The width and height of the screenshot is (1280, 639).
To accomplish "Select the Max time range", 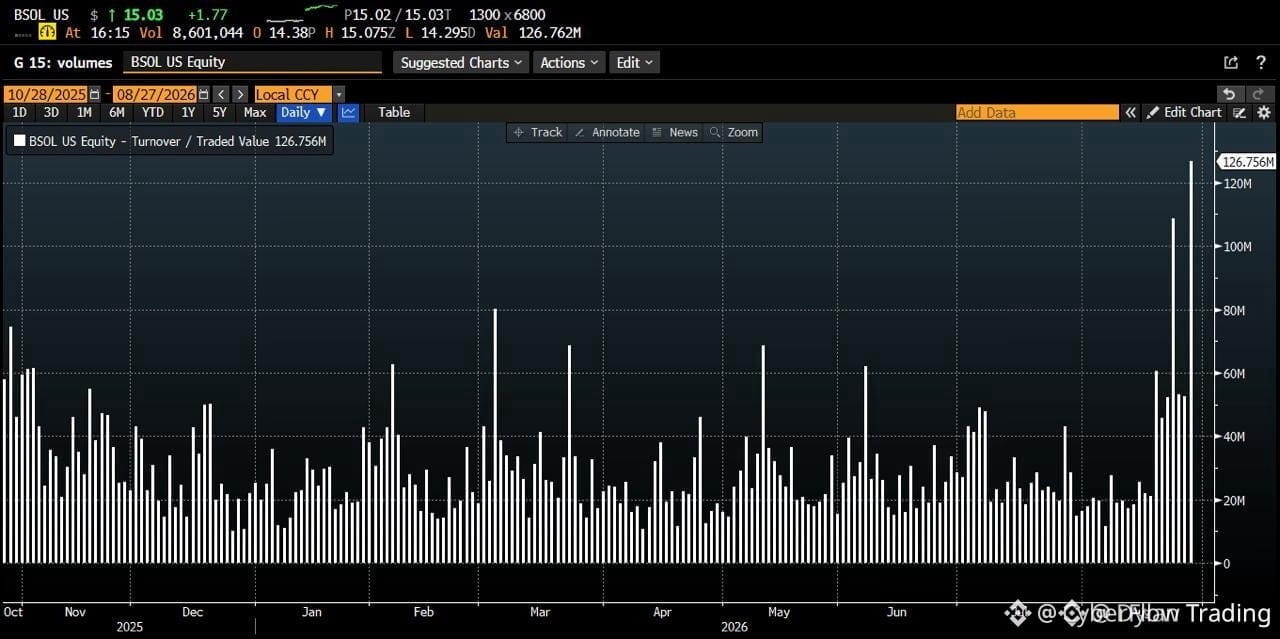I will 255,112.
